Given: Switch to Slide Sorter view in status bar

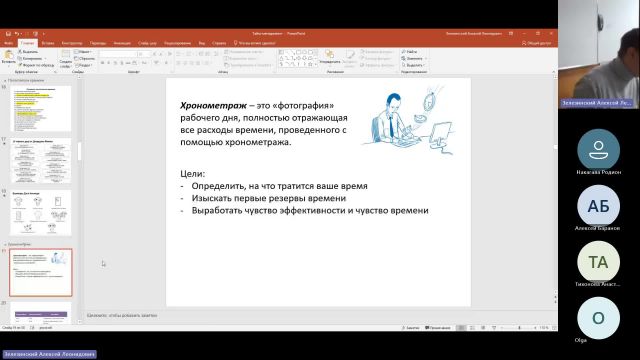Looking at the screenshot, I should [x=472, y=328].
